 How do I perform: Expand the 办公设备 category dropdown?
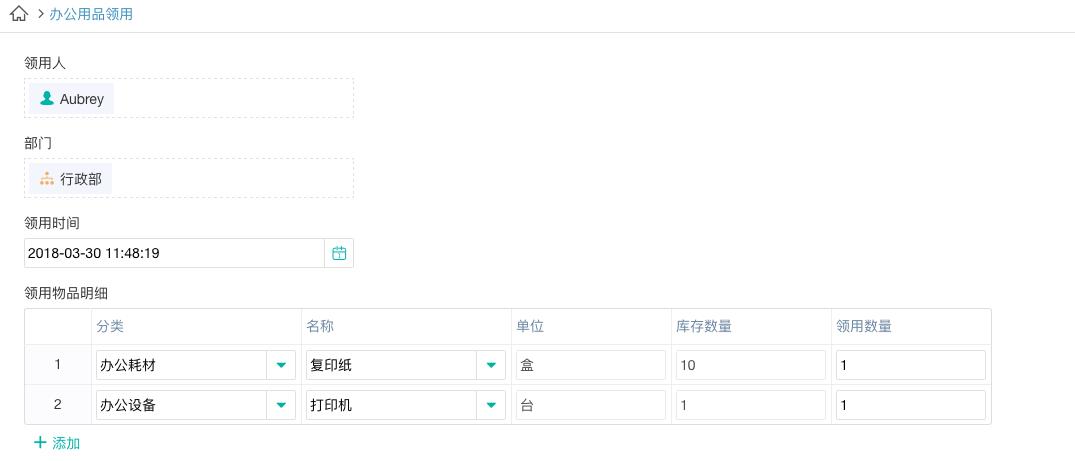pos(281,405)
